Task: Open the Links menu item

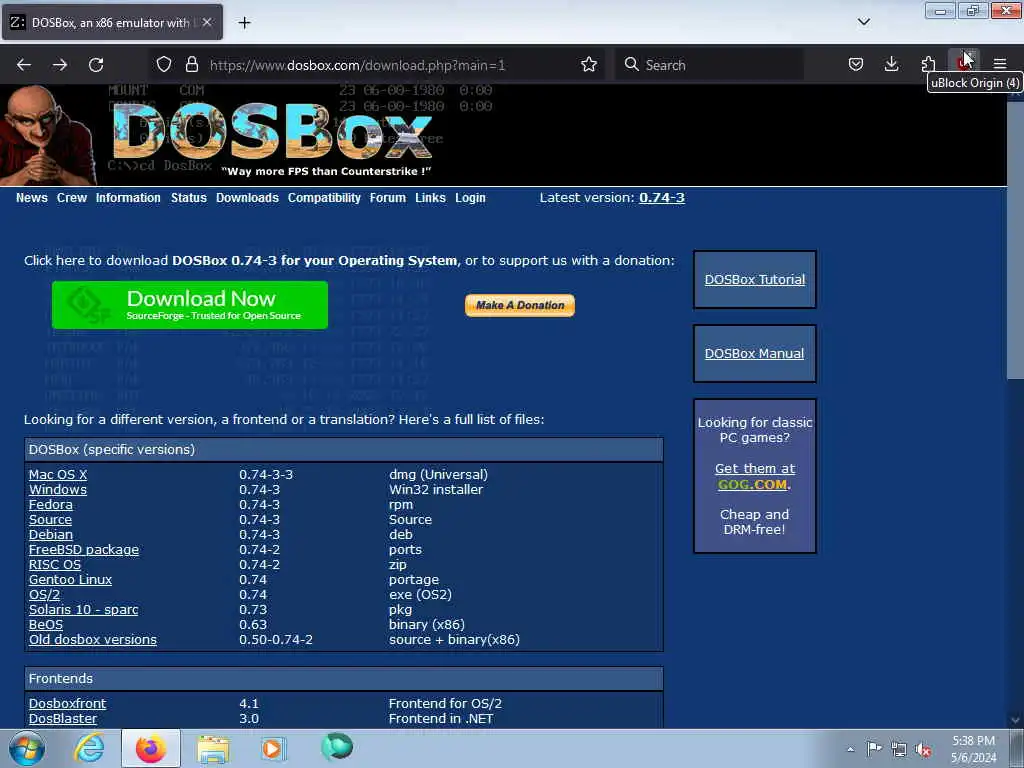Action: [430, 198]
